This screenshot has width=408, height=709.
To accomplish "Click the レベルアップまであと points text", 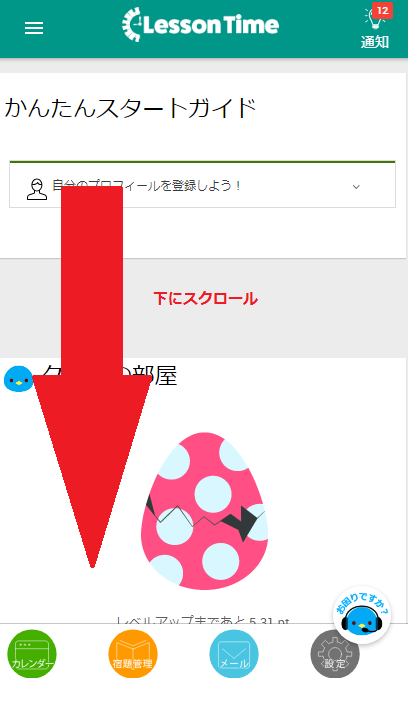I will click(203, 620).
